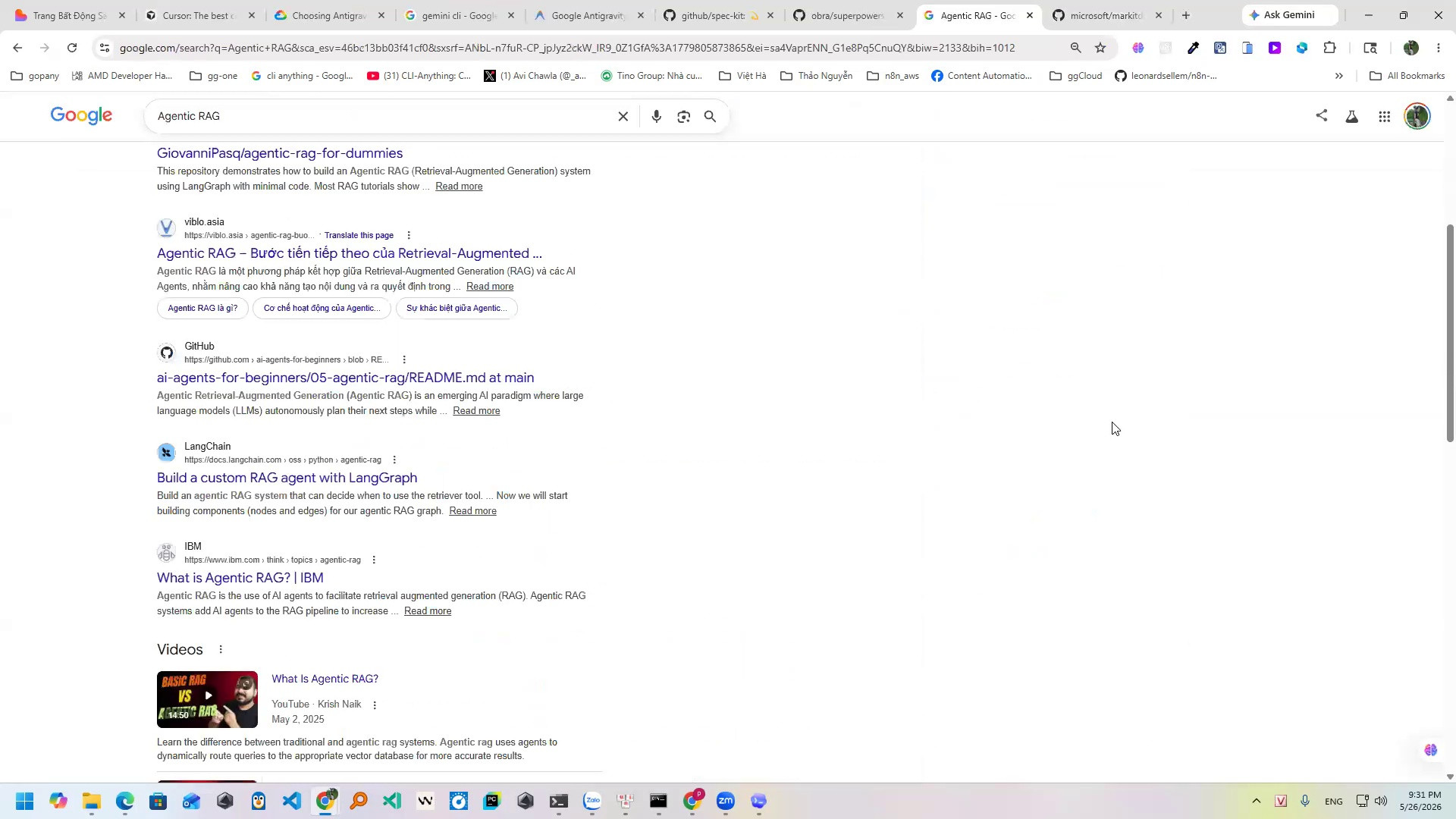
Task: Open the Ask Gemini button
Action: click(x=1290, y=15)
